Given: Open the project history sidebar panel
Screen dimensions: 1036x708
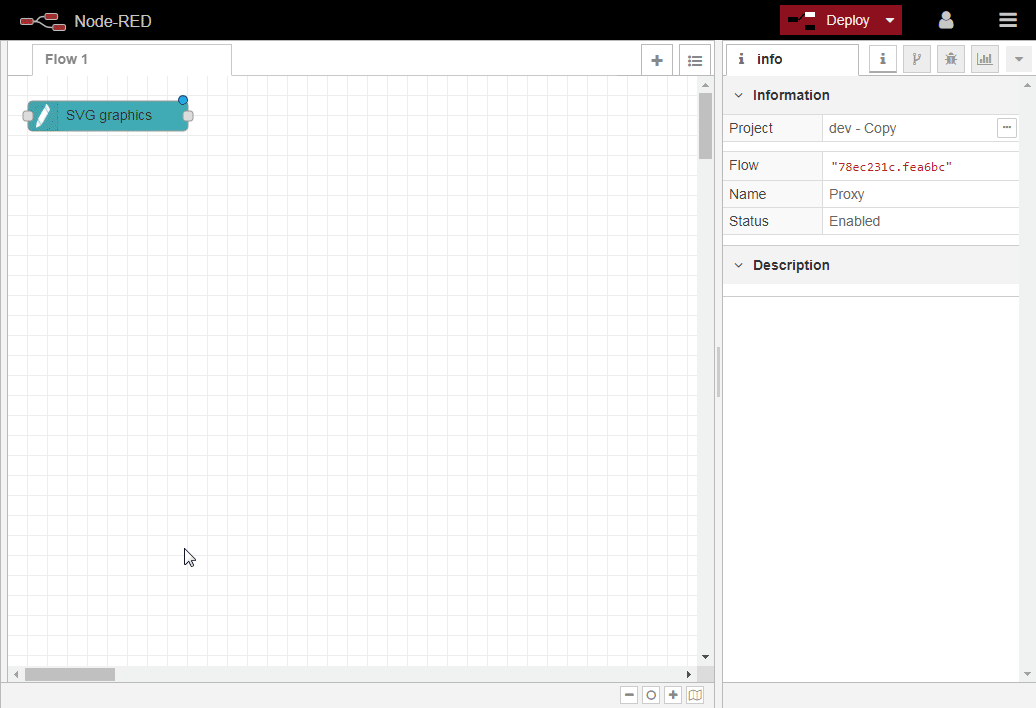Looking at the screenshot, I should pyautogui.click(x=916, y=59).
